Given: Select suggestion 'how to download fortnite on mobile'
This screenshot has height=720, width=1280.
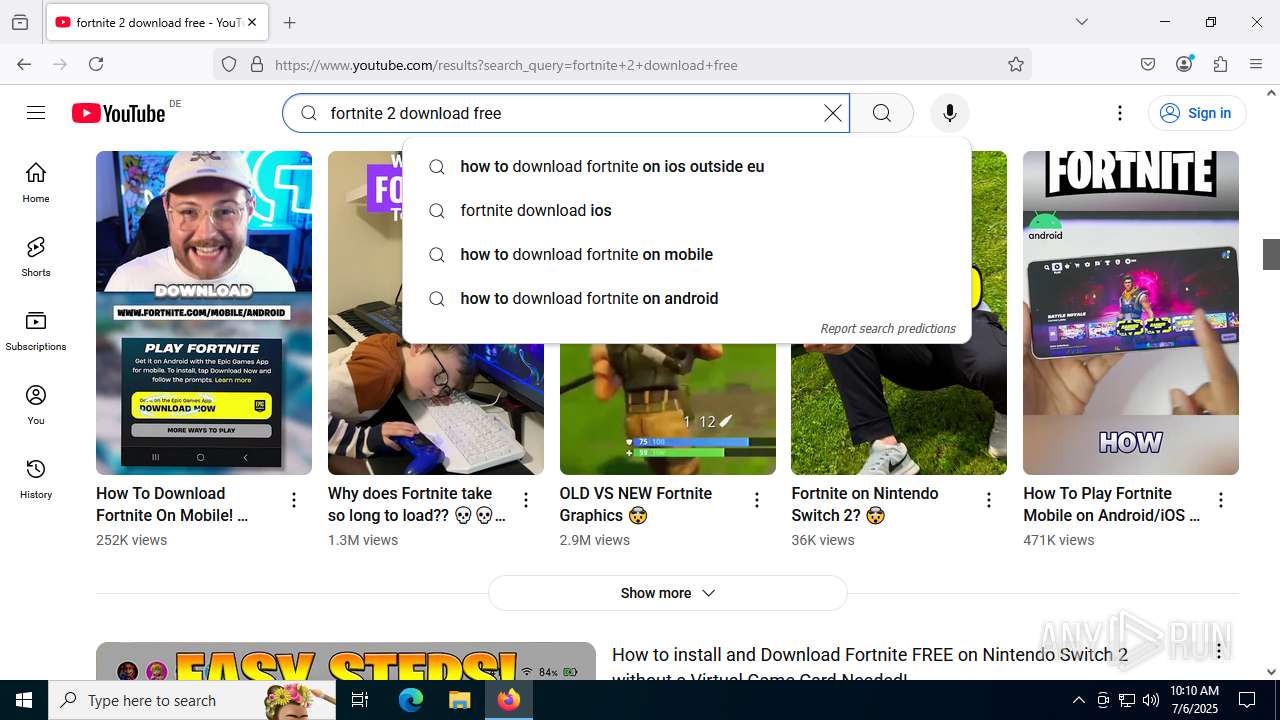Looking at the screenshot, I should tap(686, 254).
